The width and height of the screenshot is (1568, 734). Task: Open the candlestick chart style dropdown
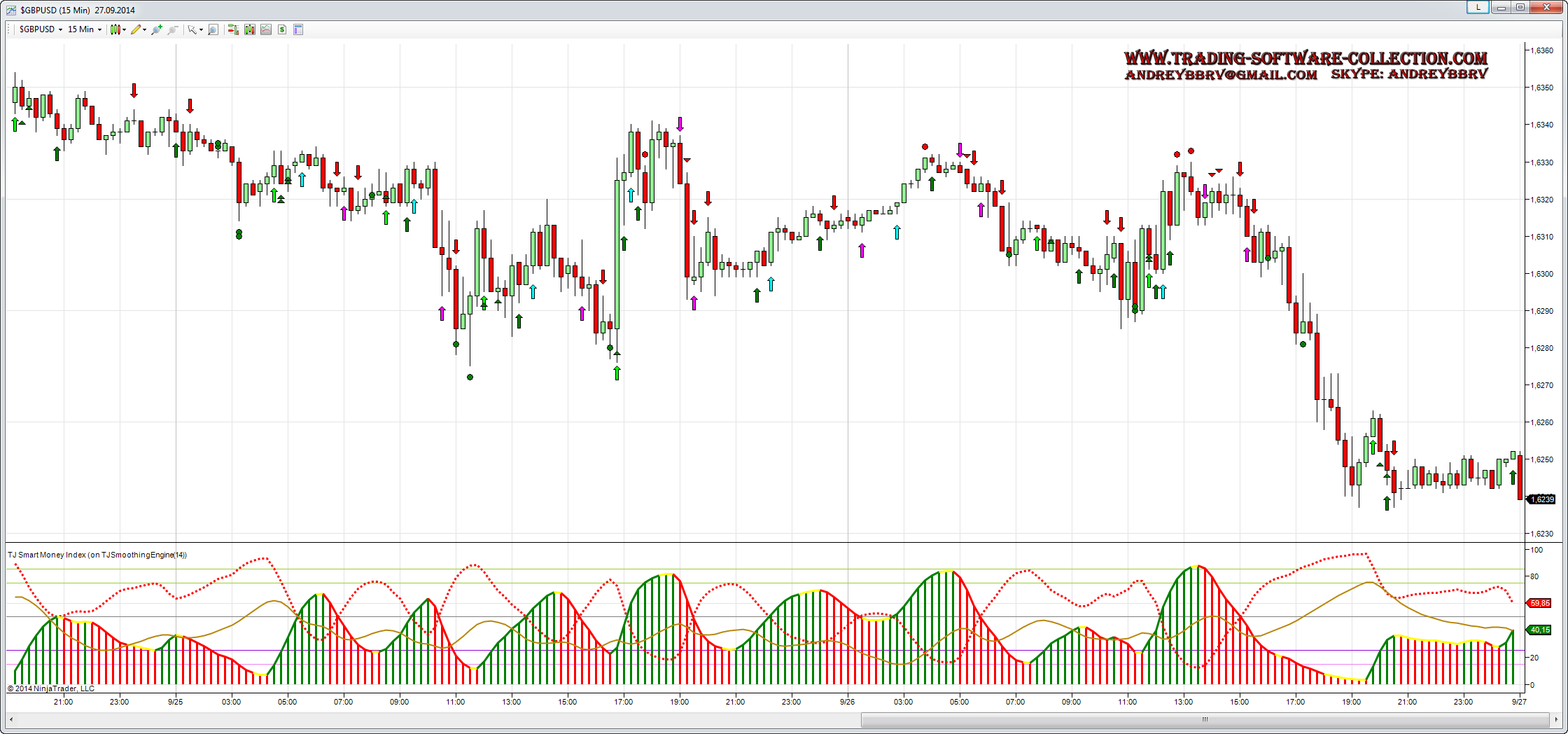[x=118, y=29]
